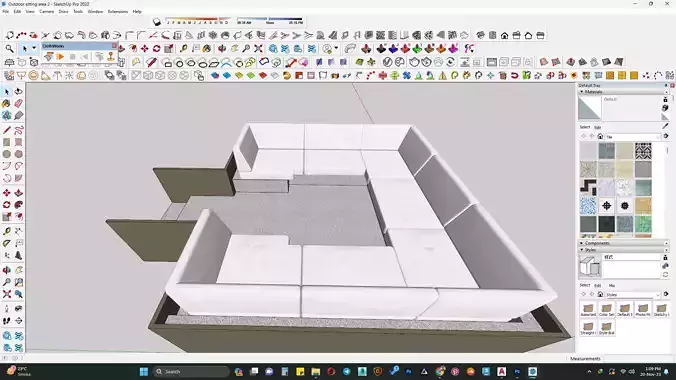
Task: Select the red Line pencil tool
Action: [6, 130]
